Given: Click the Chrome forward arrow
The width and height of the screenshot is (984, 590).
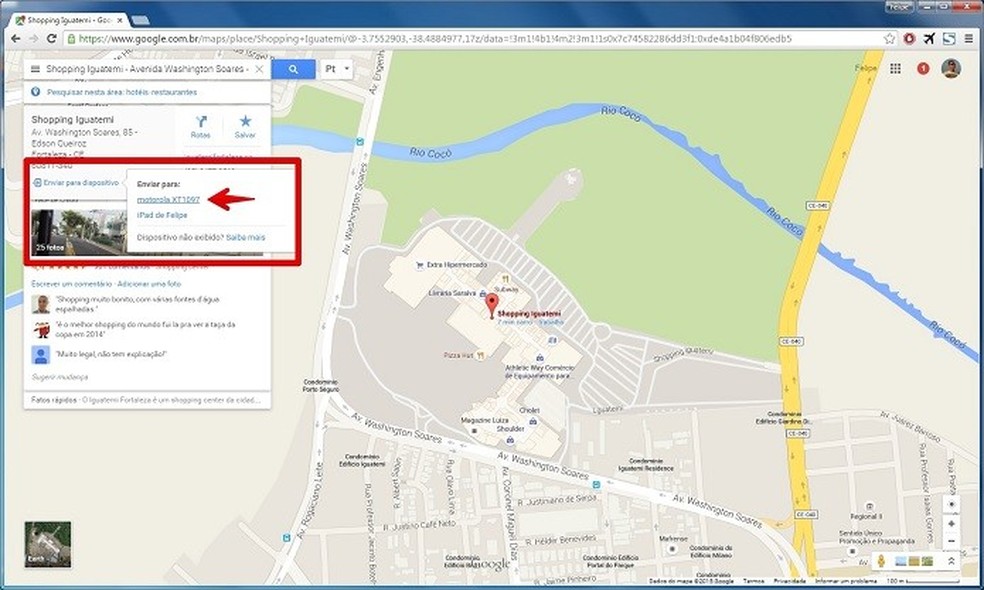Looking at the screenshot, I should click(34, 38).
